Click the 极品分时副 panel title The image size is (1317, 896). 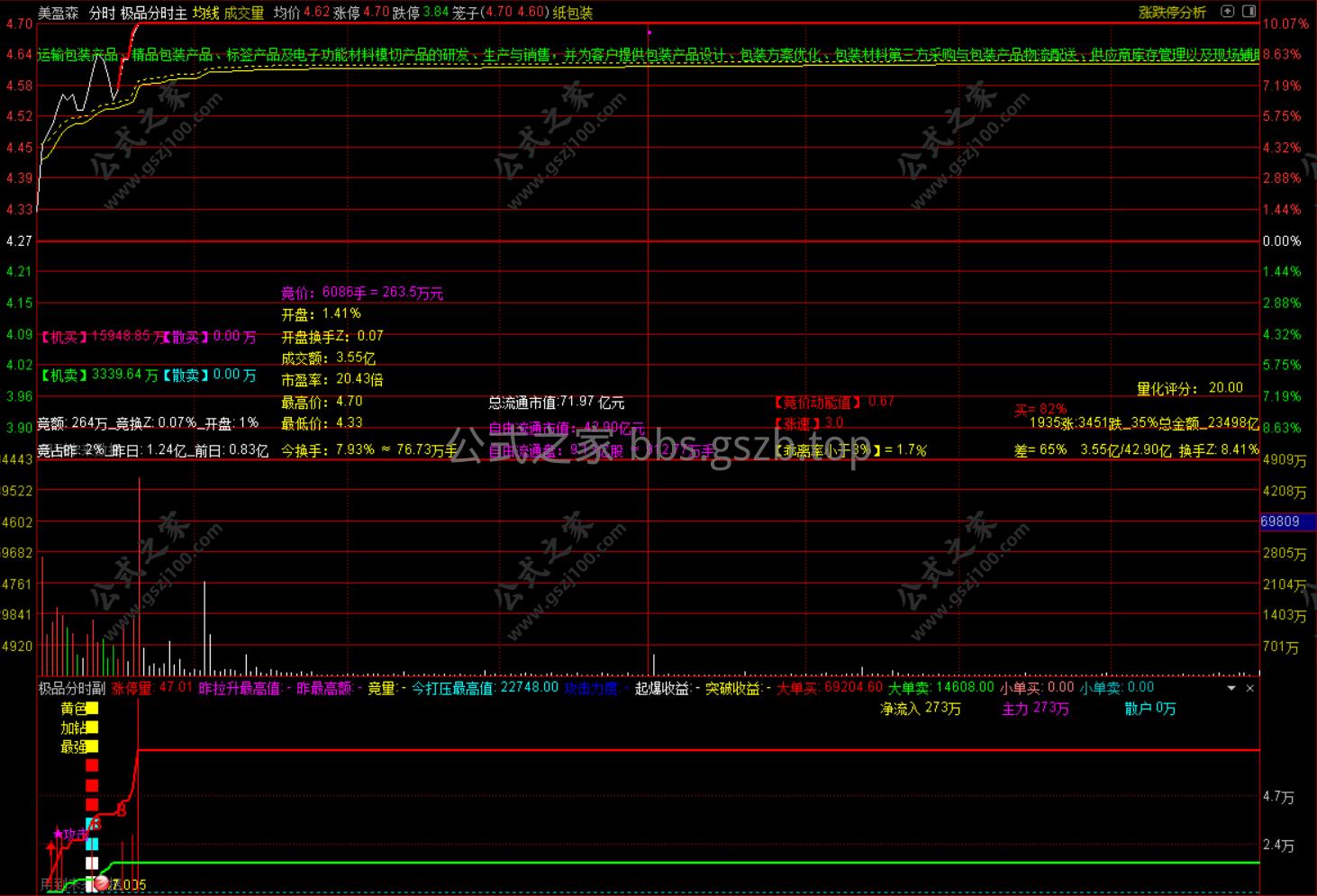click(71, 688)
